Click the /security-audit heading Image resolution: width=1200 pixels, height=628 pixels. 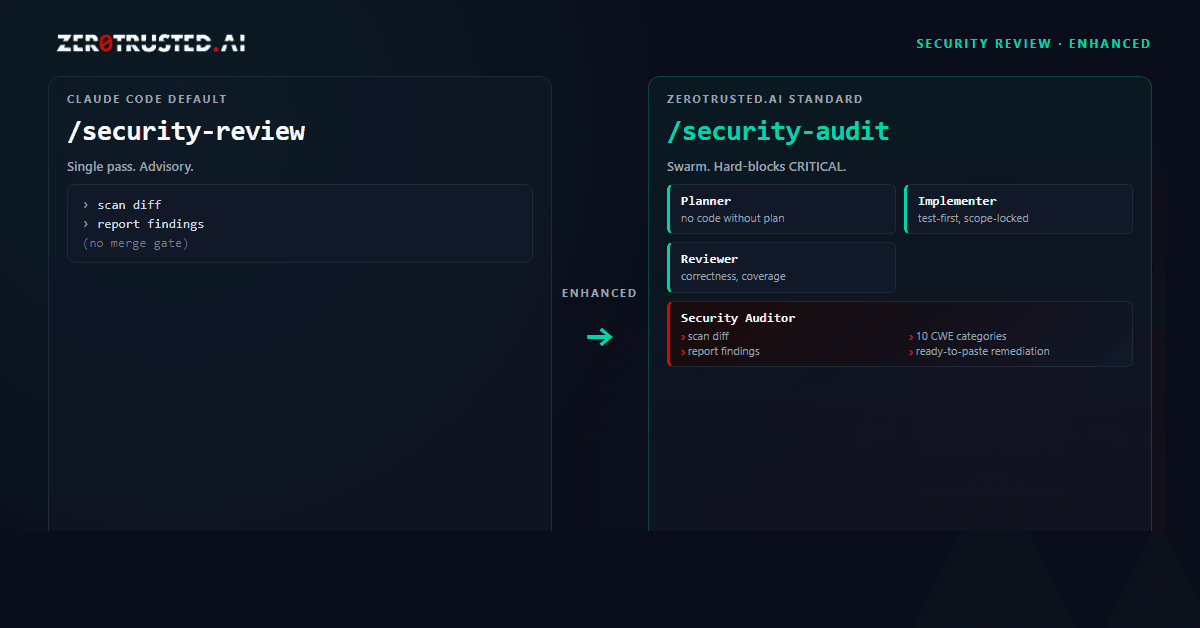(778, 131)
